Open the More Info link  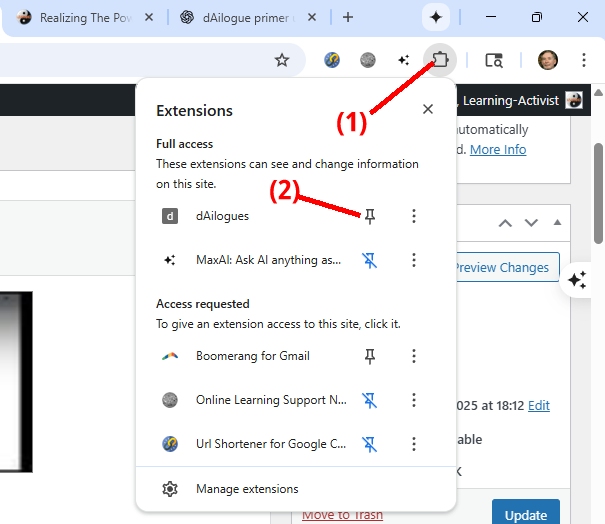pos(498,150)
